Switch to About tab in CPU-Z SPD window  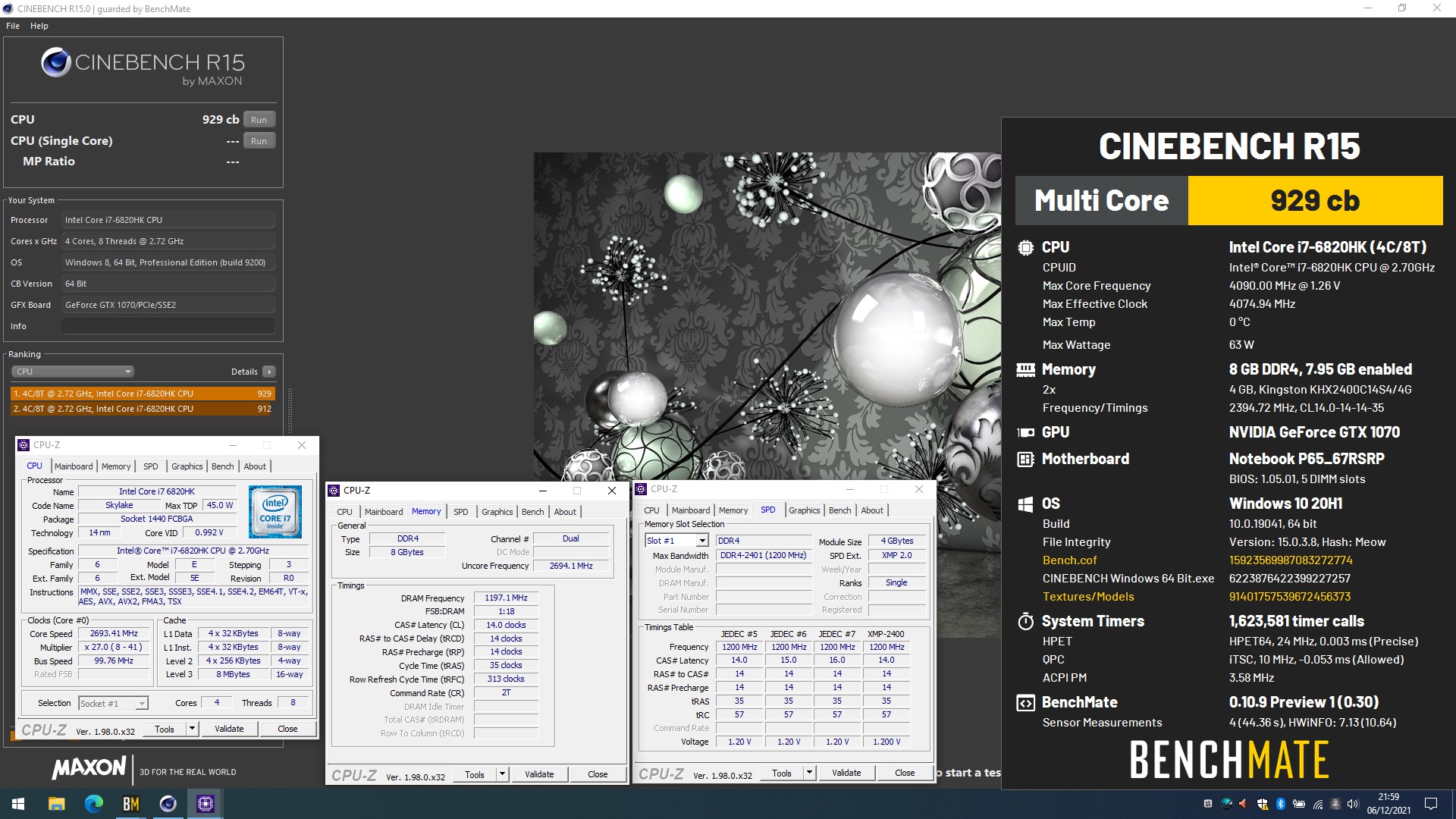coord(872,510)
